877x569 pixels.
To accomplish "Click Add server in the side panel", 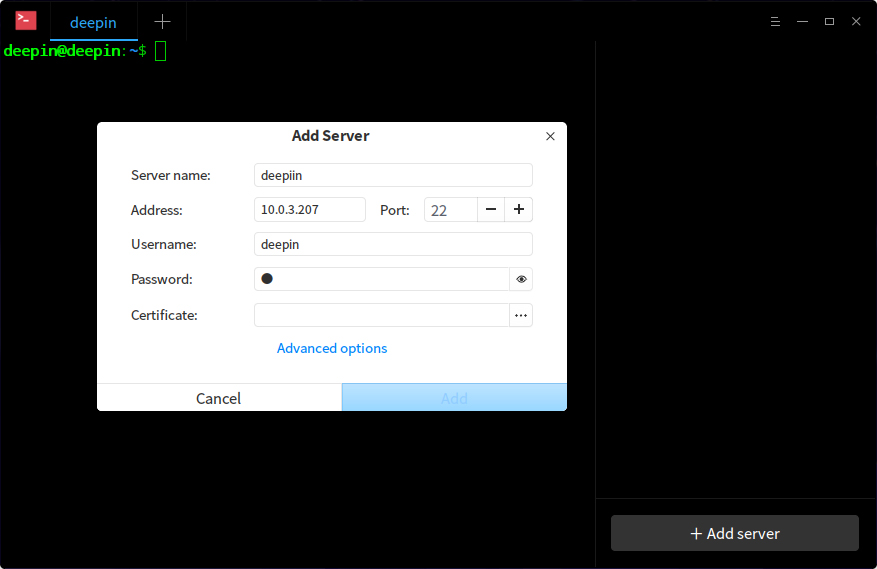I will [735, 533].
